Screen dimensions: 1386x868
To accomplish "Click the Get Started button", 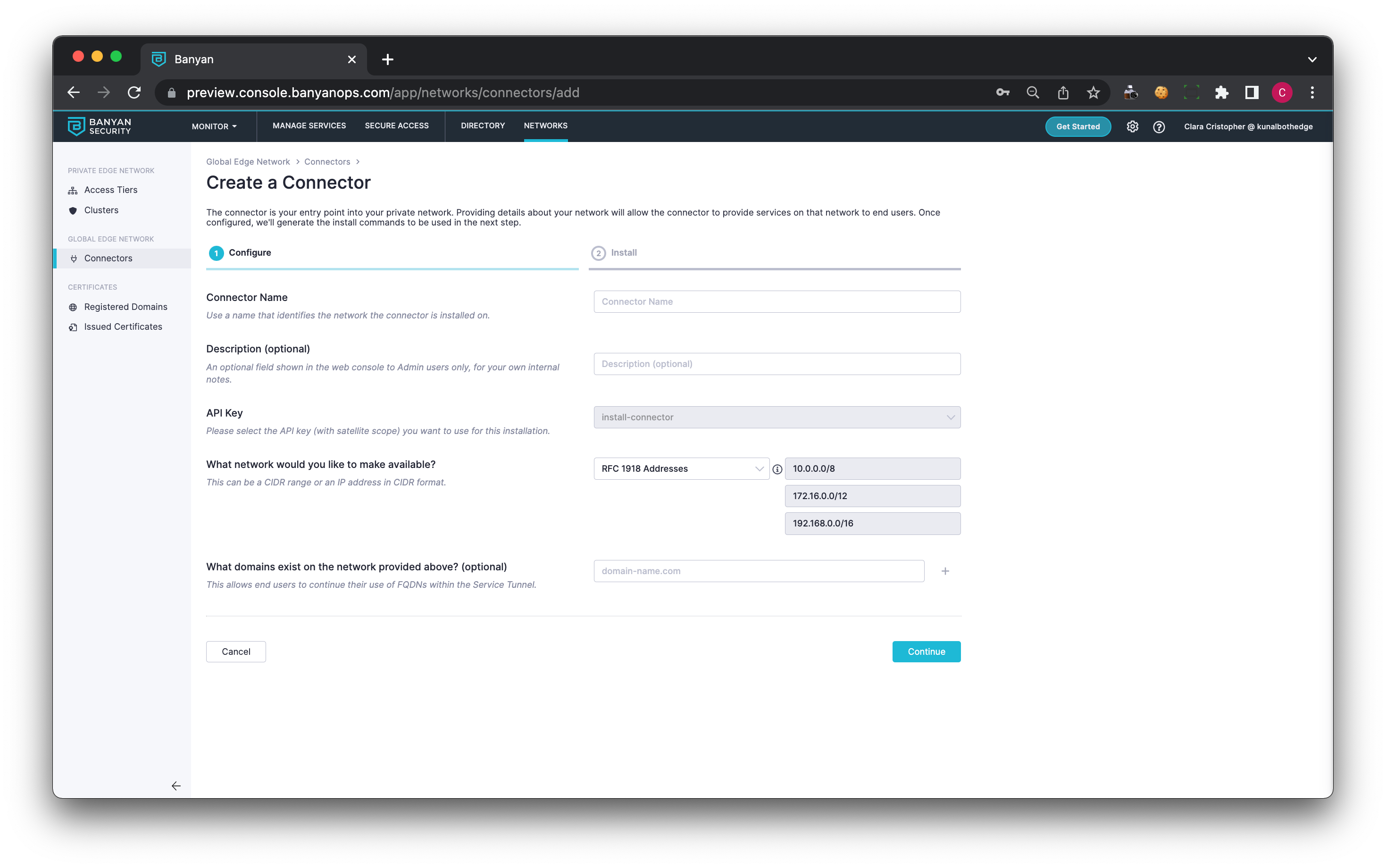I will [x=1078, y=126].
